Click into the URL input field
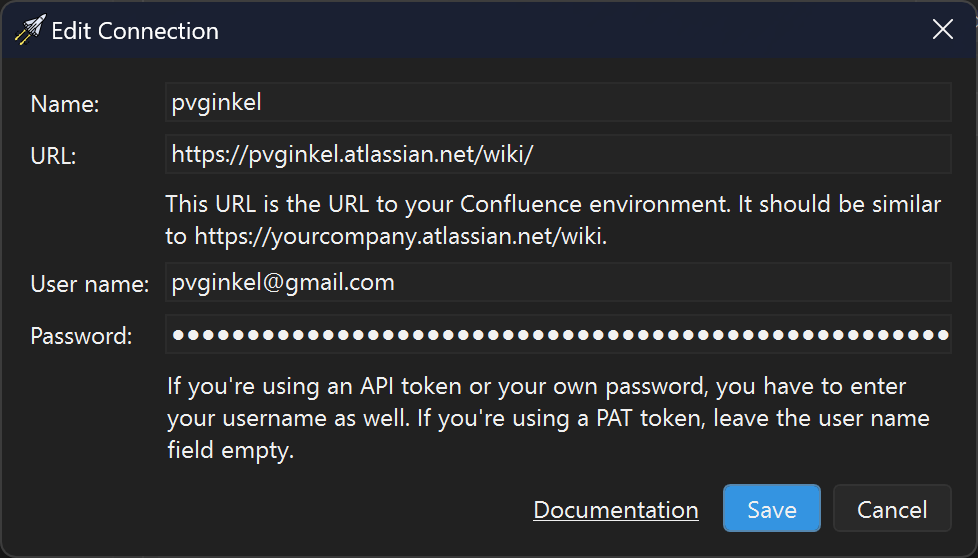The height and width of the screenshot is (558, 978). click(x=558, y=154)
